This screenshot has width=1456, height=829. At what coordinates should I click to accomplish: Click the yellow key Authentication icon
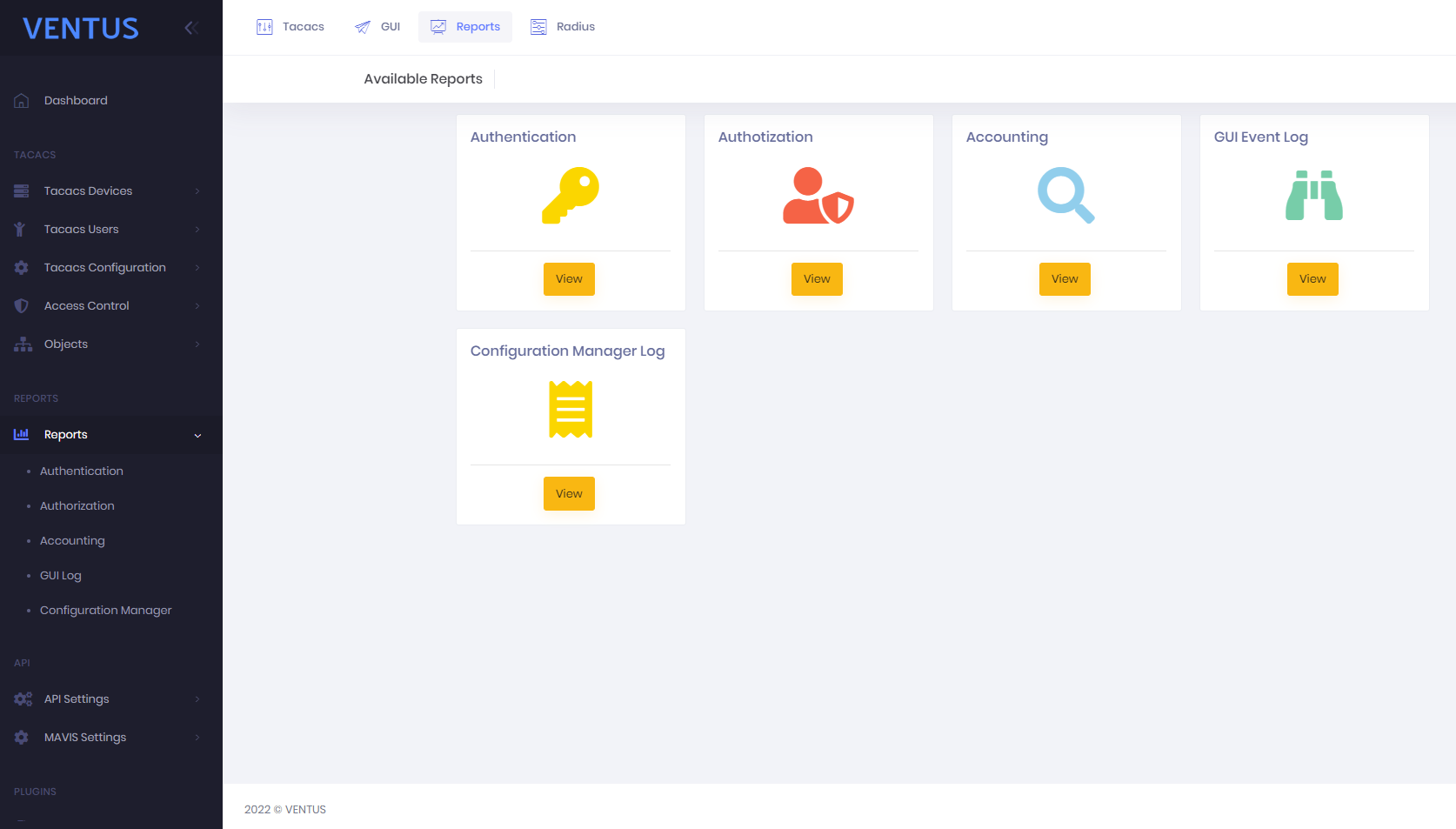coord(571,196)
